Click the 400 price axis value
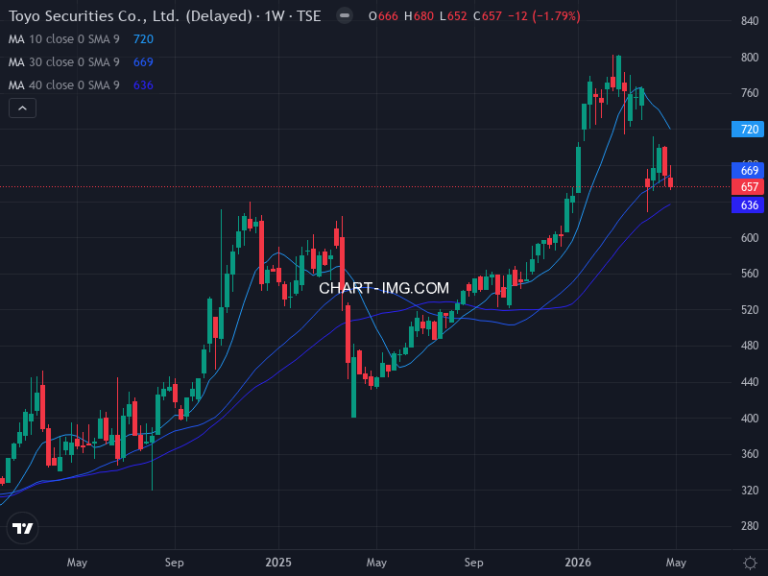This screenshot has height=576, width=768. pyautogui.click(x=750, y=418)
